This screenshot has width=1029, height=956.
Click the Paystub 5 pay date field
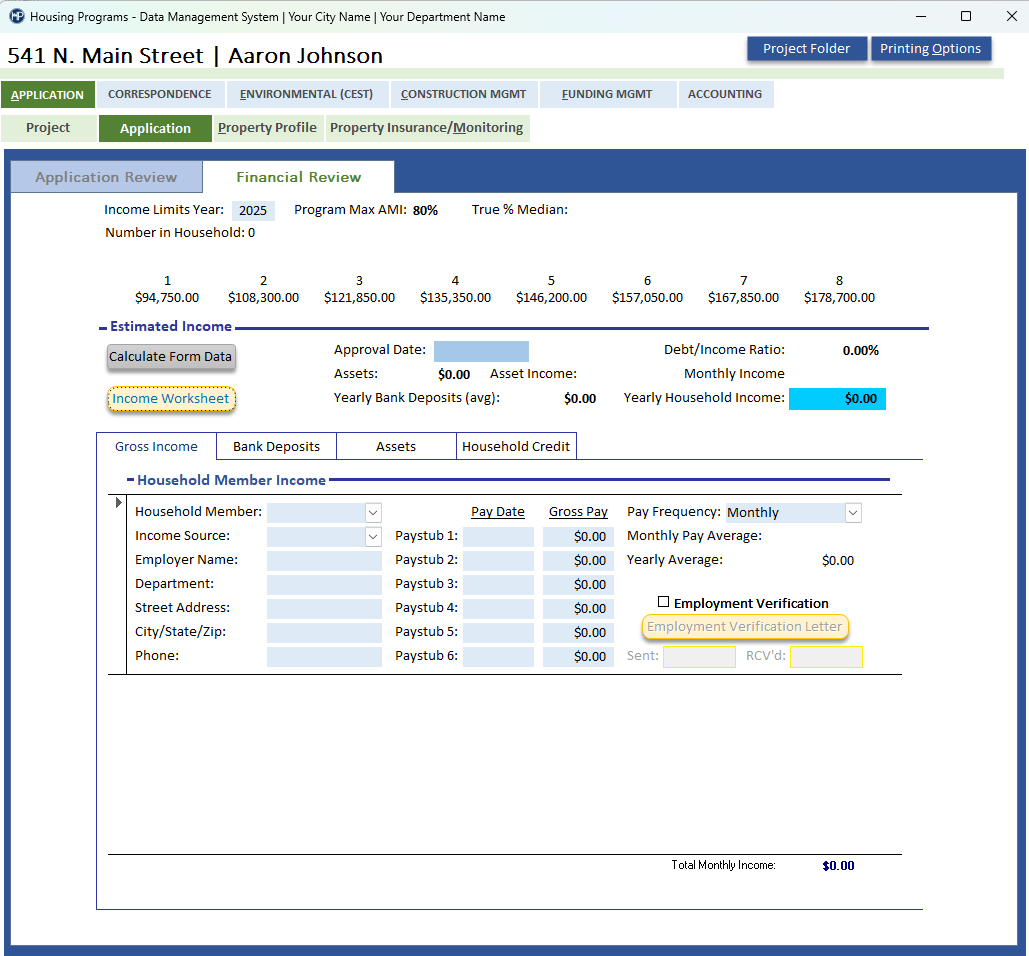click(x=498, y=633)
